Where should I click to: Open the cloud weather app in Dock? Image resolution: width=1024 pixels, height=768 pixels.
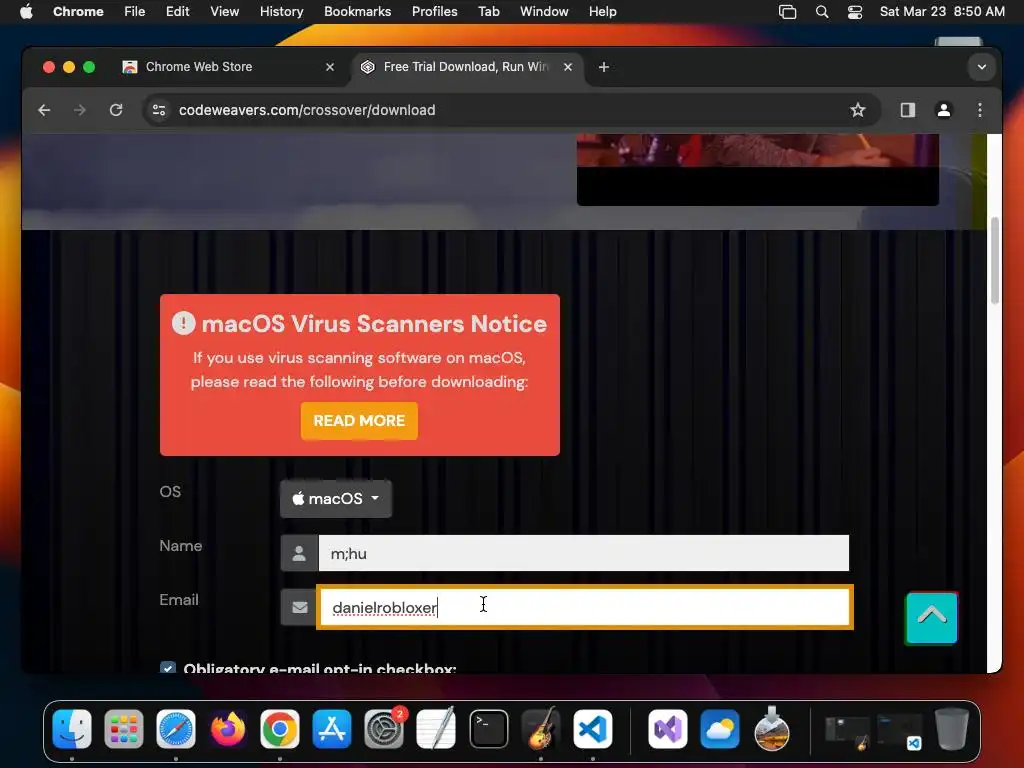pyautogui.click(x=720, y=728)
